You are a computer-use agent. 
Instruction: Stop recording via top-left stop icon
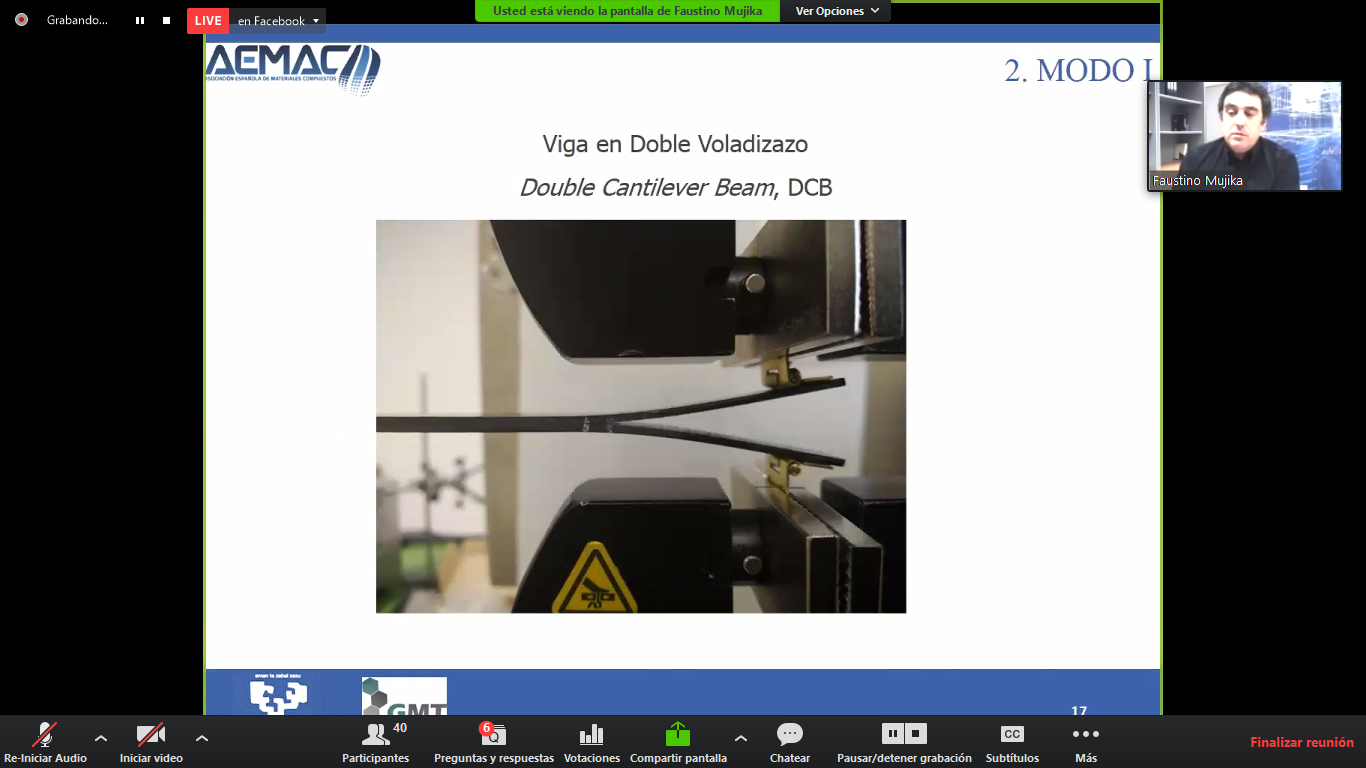pyautogui.click(x=166, y=20)
